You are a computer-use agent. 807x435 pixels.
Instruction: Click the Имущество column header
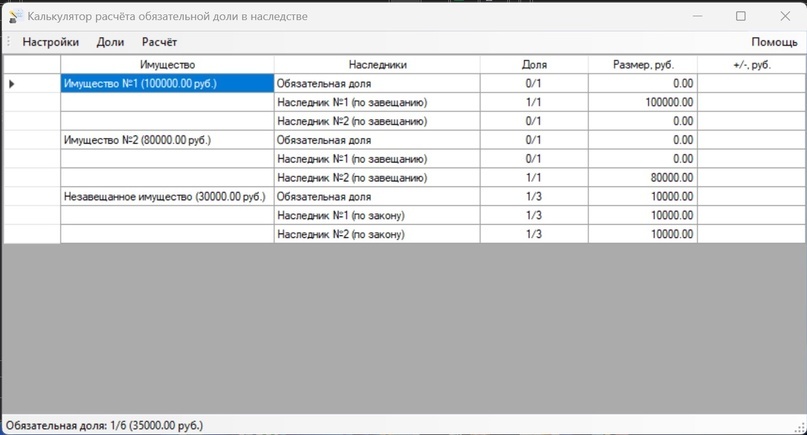click(167, 65)
